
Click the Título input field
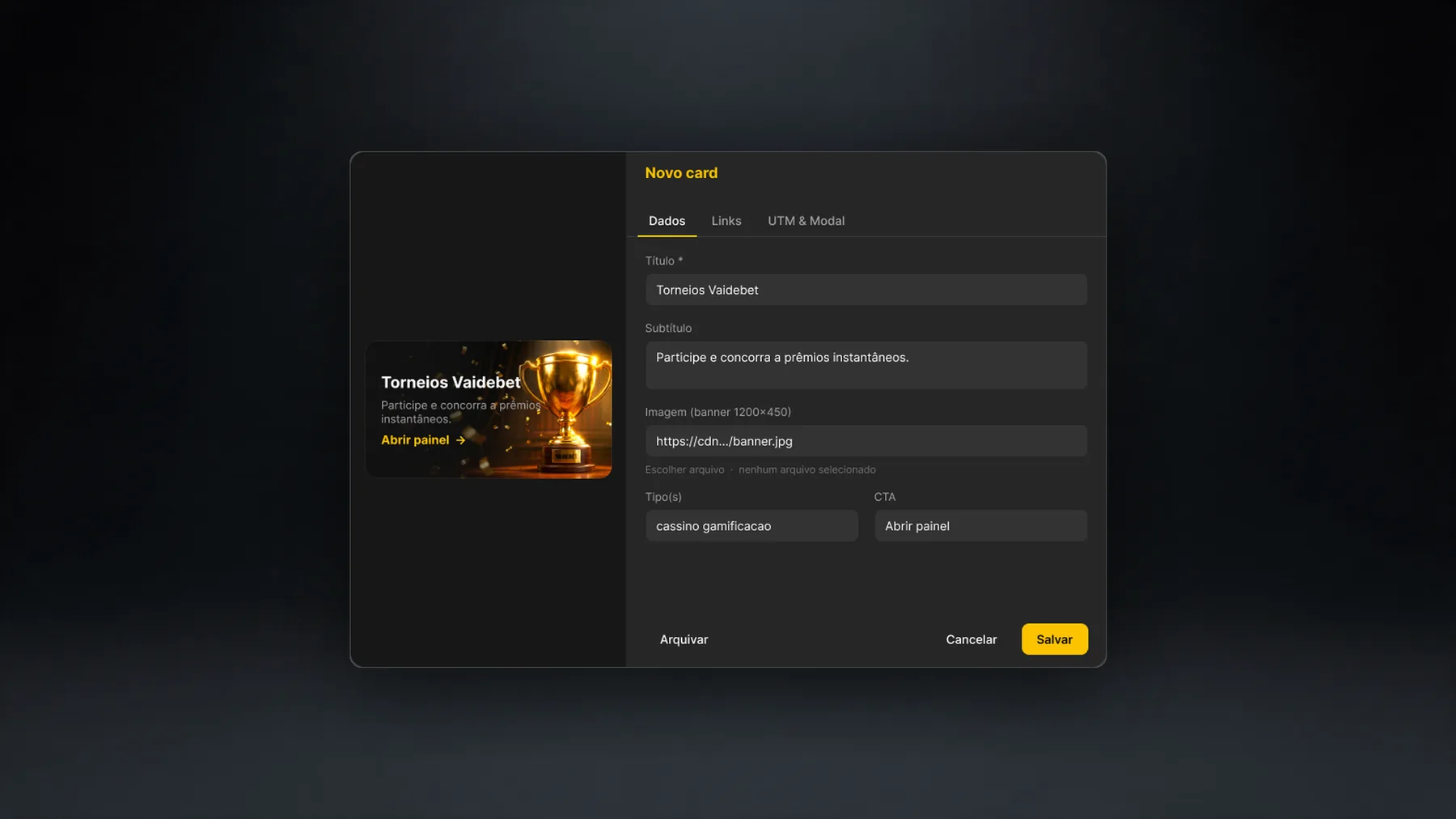point(866,290)
